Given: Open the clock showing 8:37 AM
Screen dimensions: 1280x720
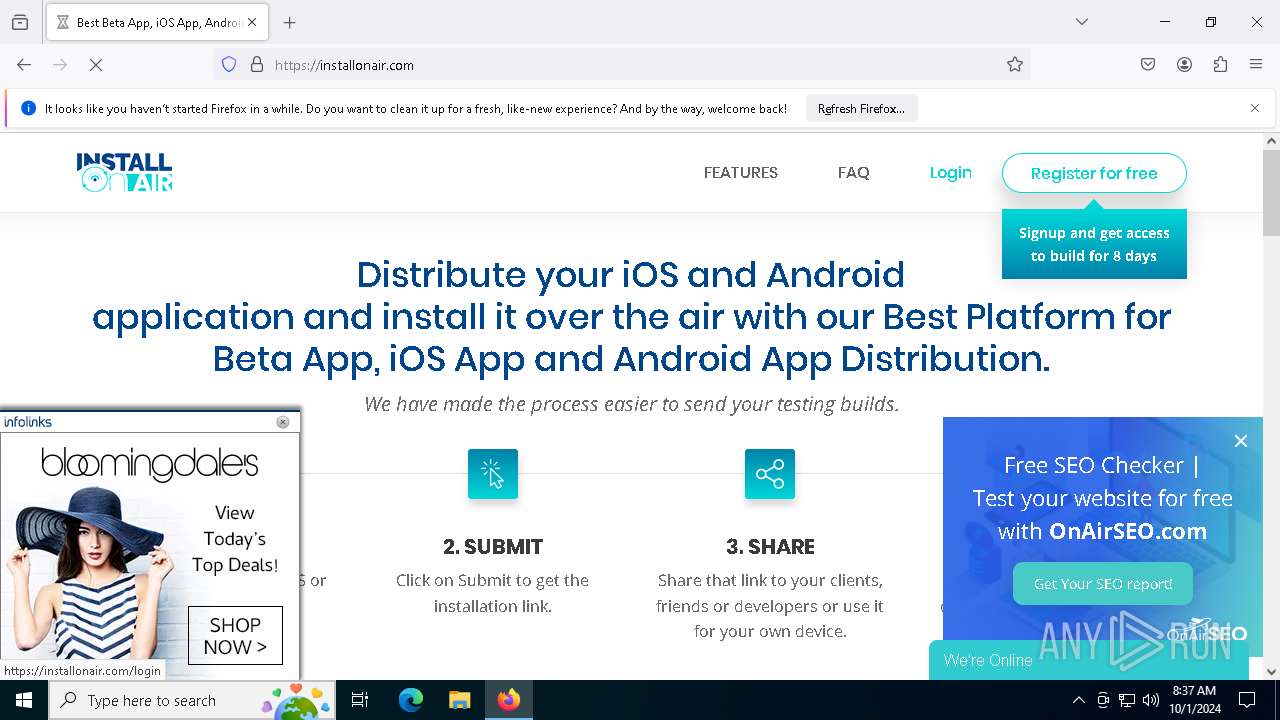Looking at the screenshot, I should (1193, 700).
